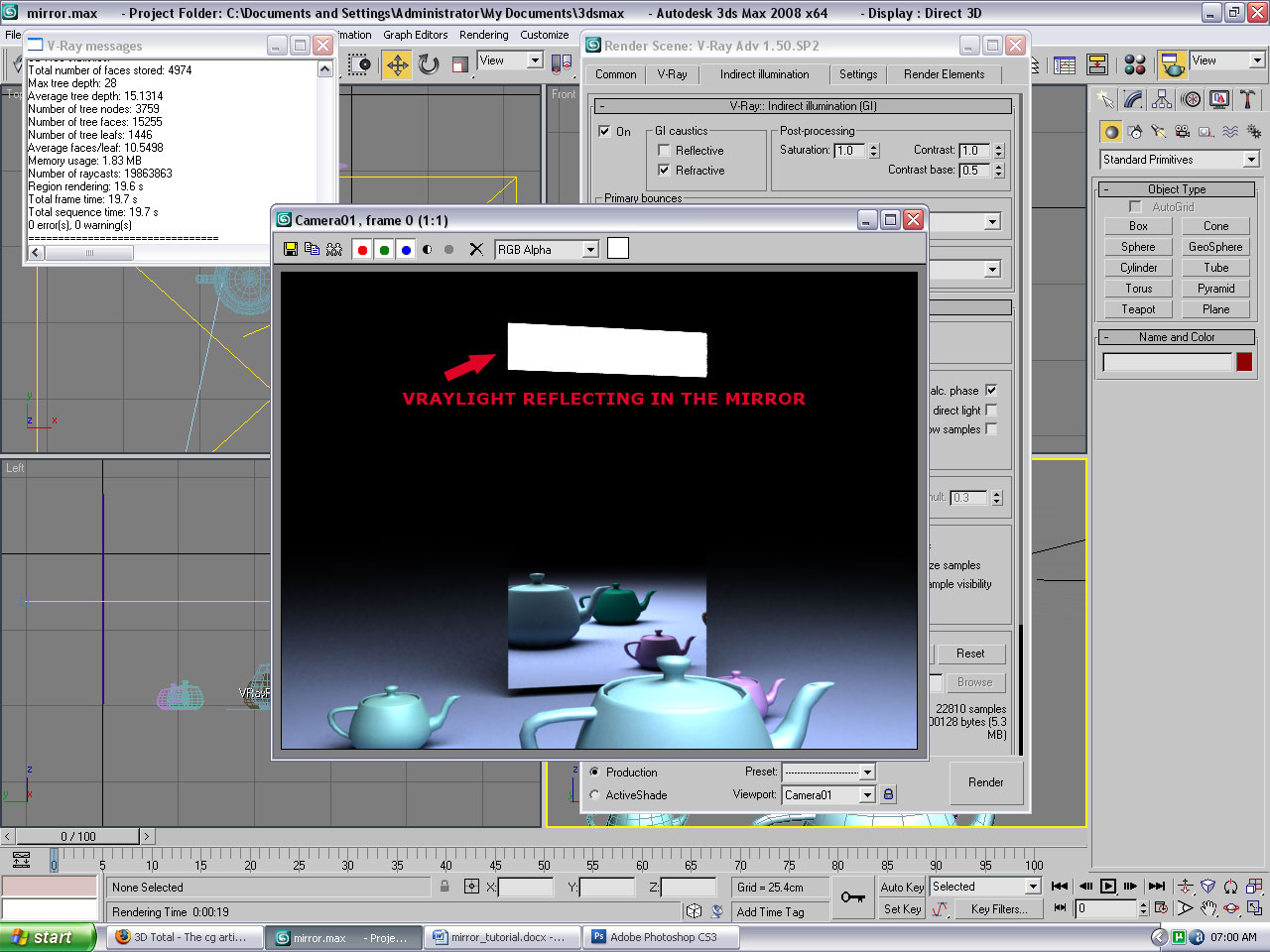This screenshot has width=1270, height=952.
Task: Toggle the GI On checkbox
Action: pos(604,131)
